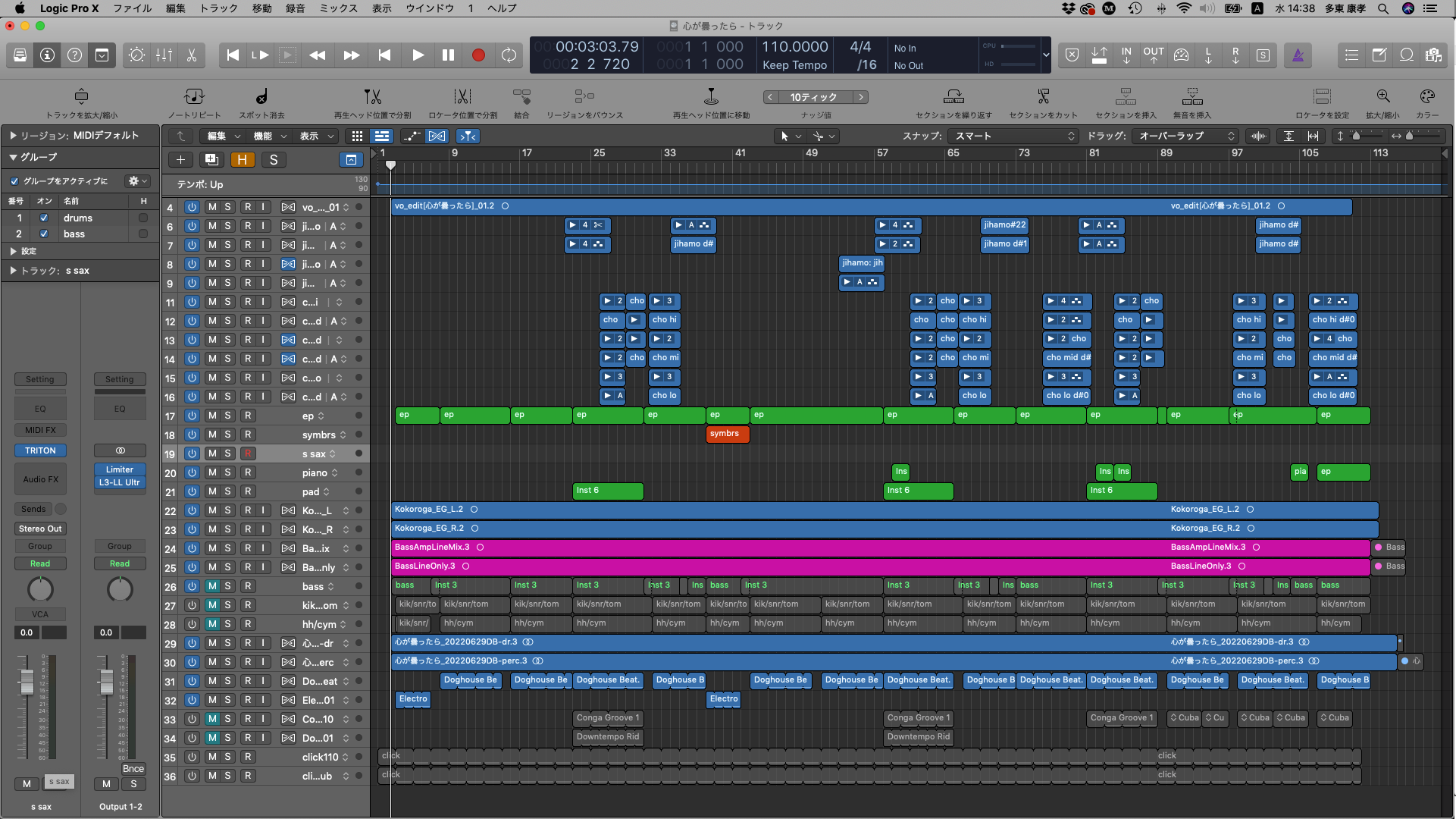
Task: Open the Mixer from control bar
Action: (164, 55)
